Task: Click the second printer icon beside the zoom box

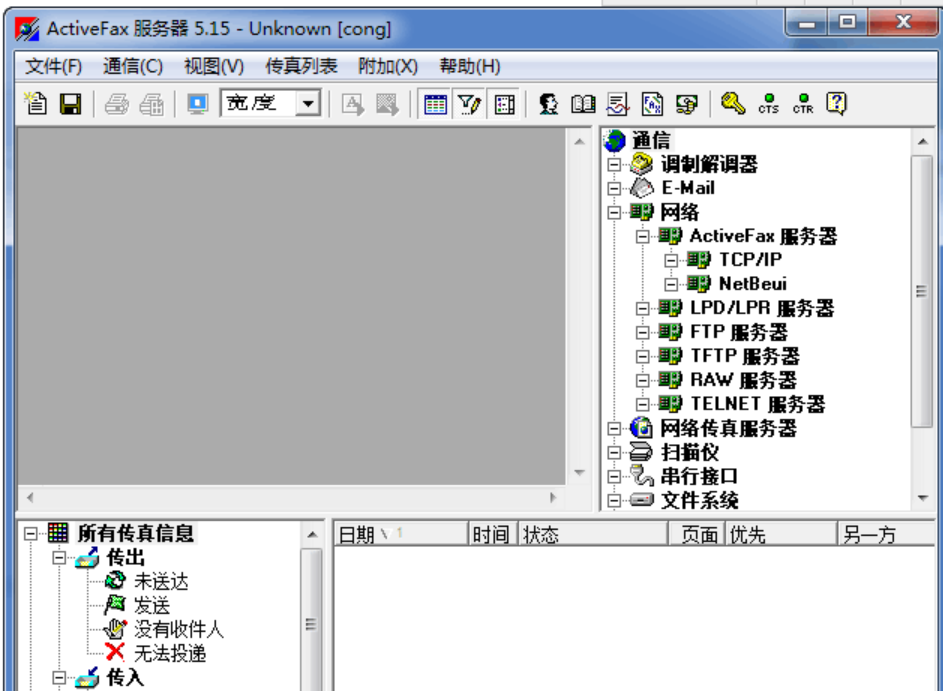Action: tap(152, 104)
